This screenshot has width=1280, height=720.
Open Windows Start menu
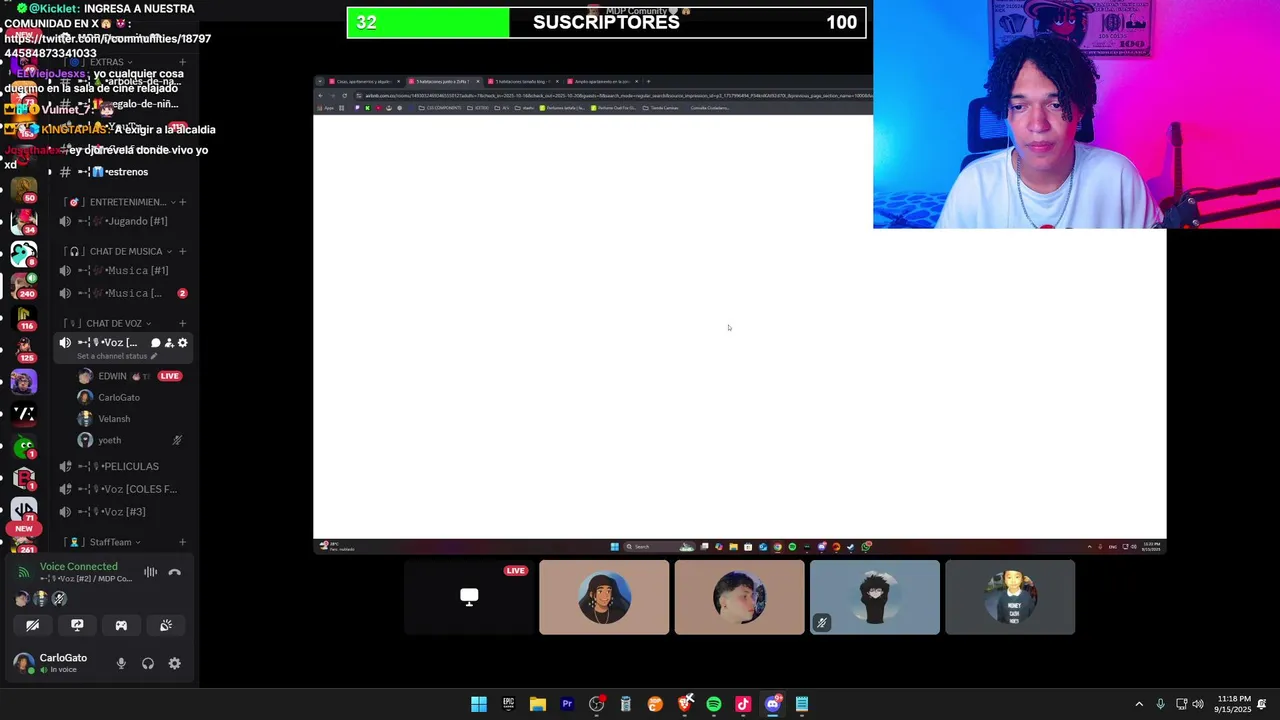point(479,704)
